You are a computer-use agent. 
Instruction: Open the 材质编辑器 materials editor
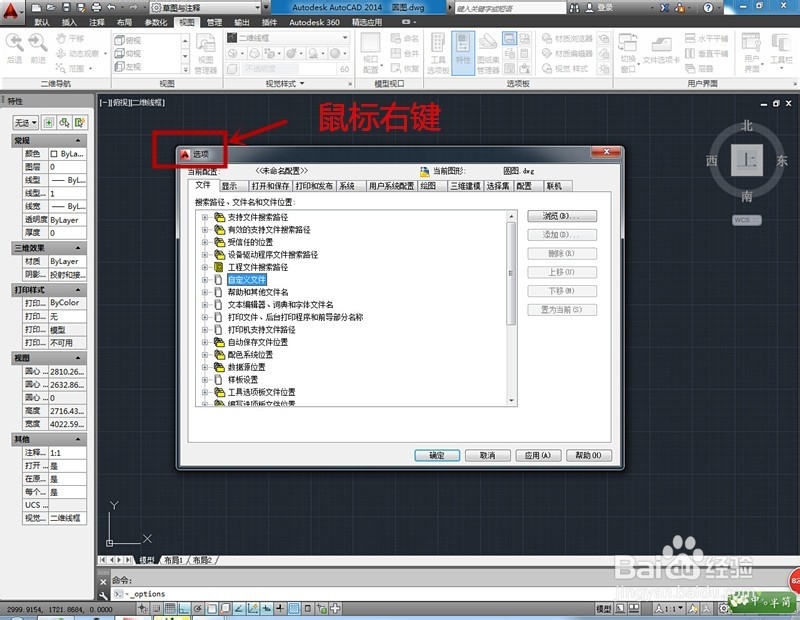566,54
